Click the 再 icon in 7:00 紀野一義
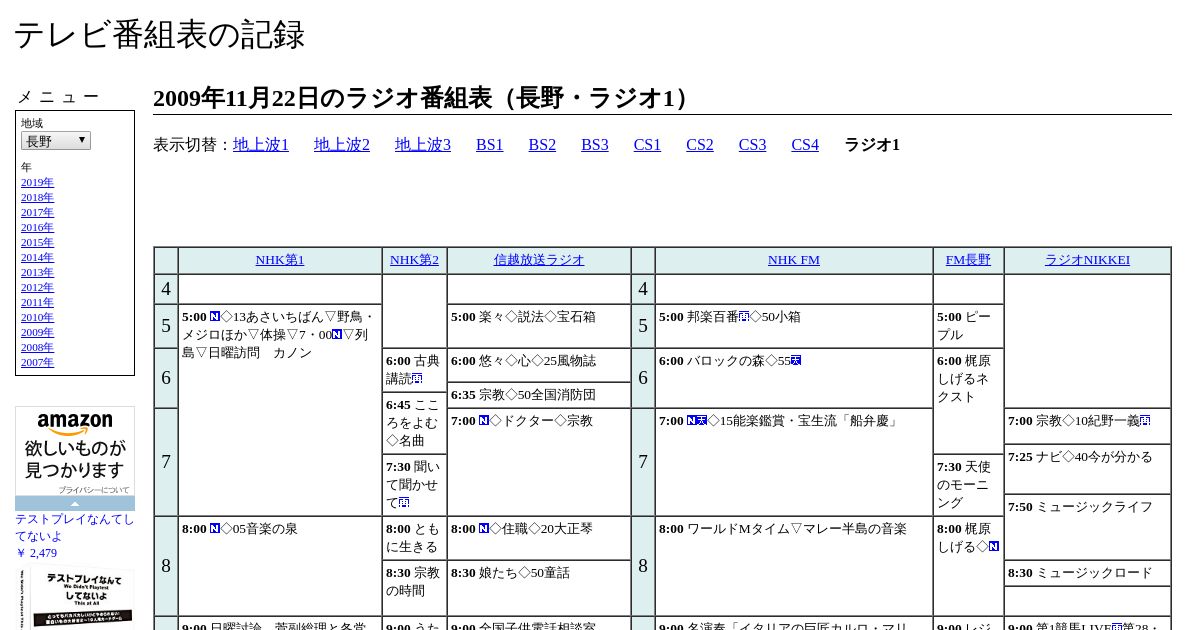 [x=1145, y=421]
